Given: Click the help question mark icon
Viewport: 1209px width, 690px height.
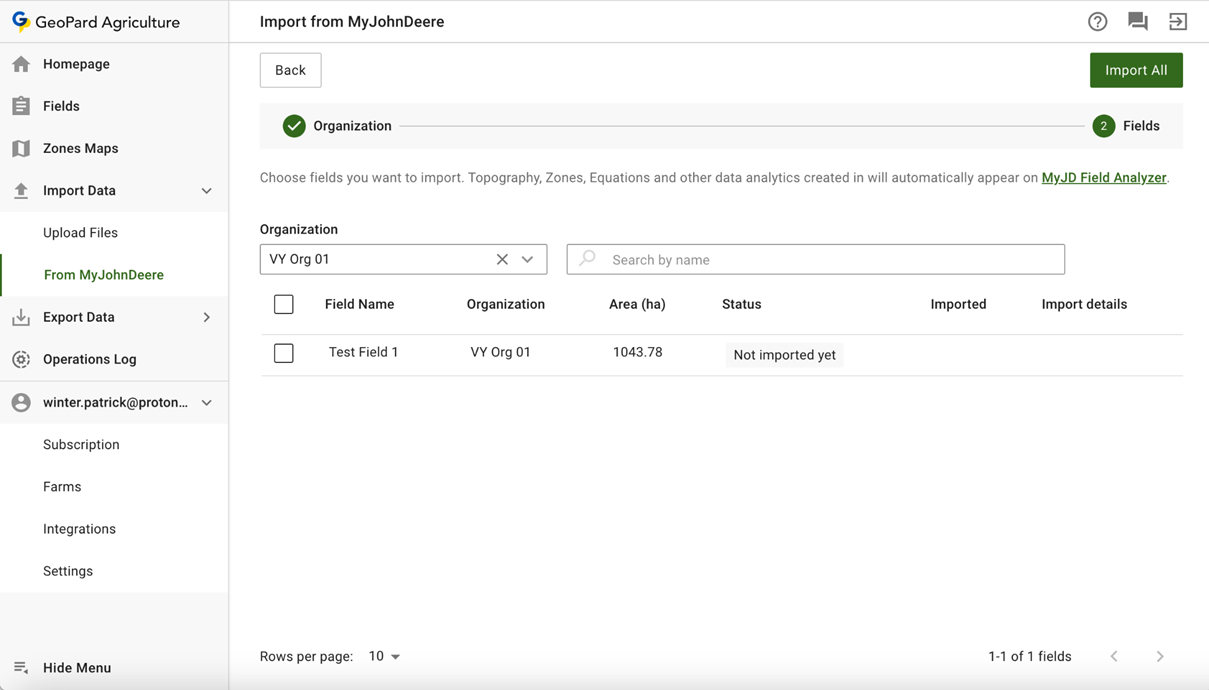Looking at the screenshot, I should coord(1097,21).
